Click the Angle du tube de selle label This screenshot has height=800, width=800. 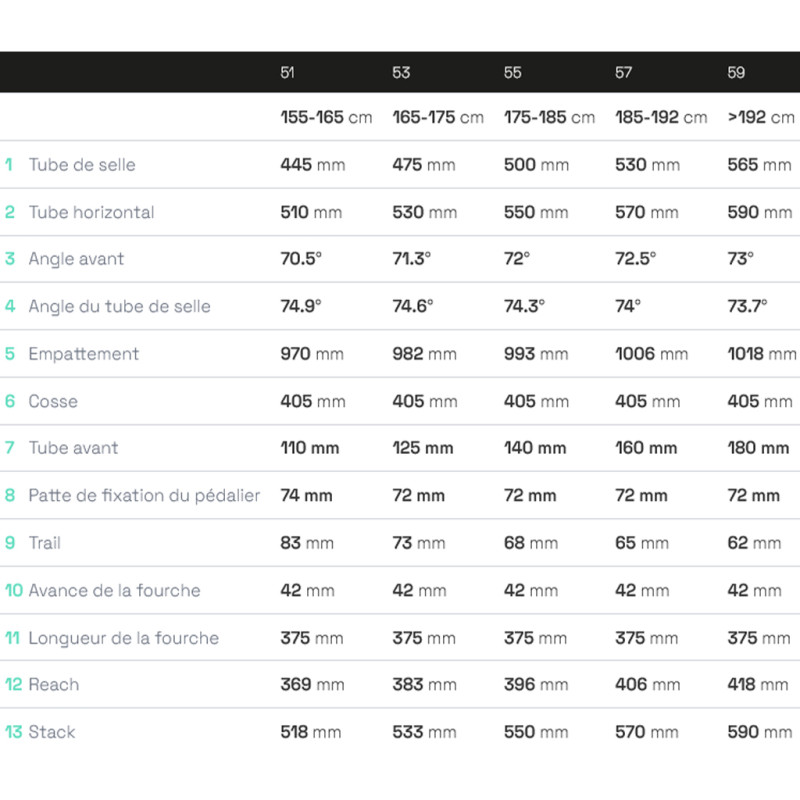119,306
